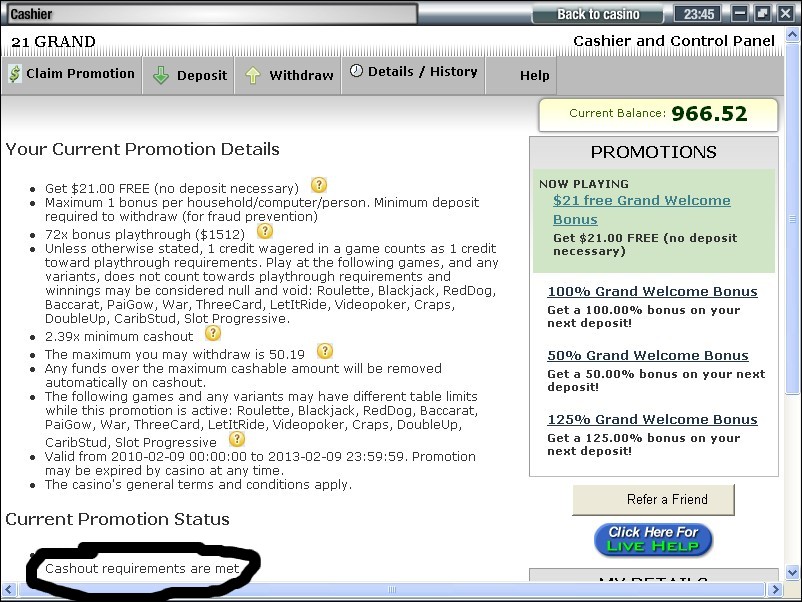The width and height of the screenshot is (802, 602).
Task: Click vertical scrollbar up arrow
Action: pyautogui.click(x=792, y=35)
